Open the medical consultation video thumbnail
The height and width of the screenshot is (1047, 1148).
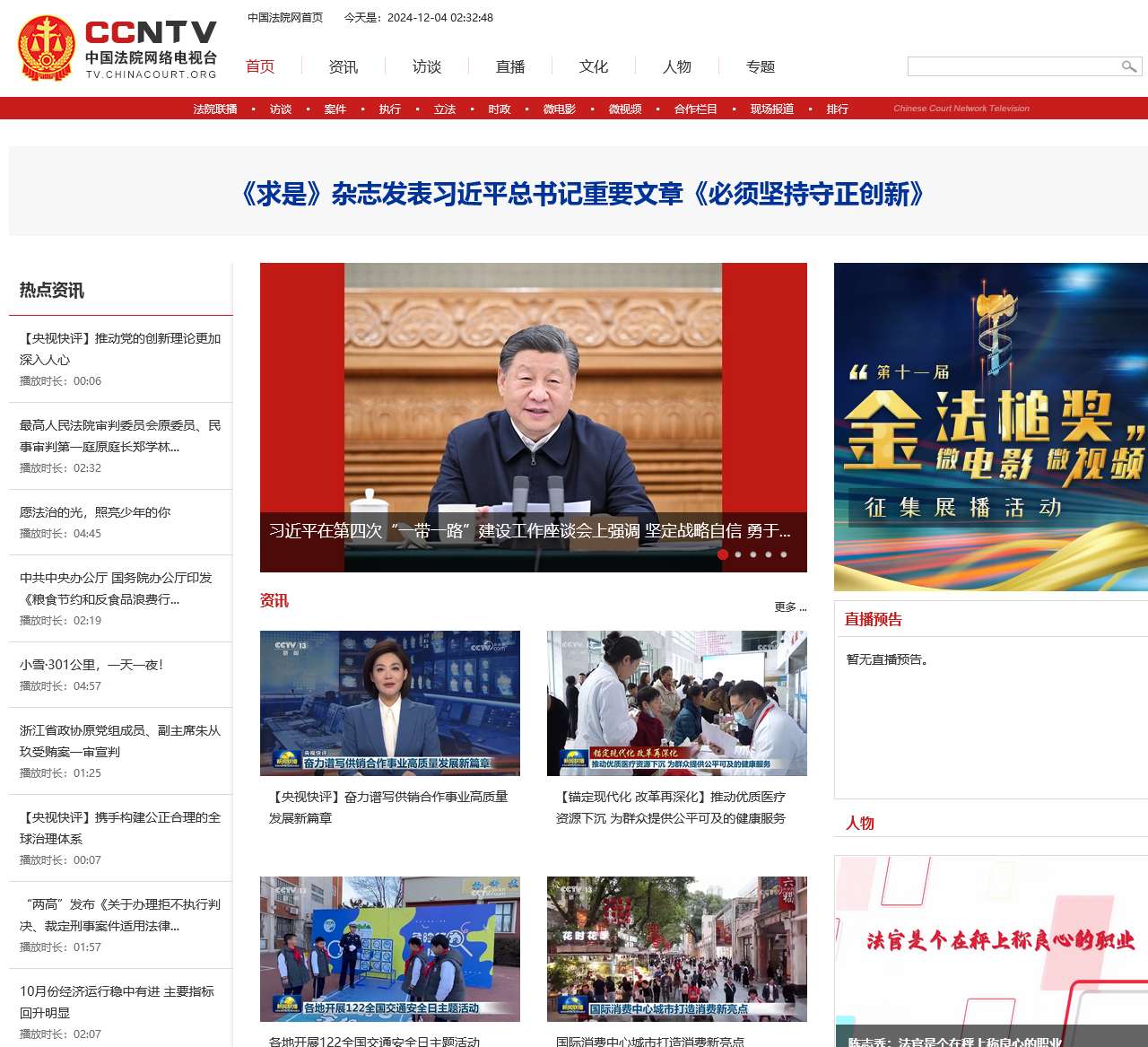(677, 703)
